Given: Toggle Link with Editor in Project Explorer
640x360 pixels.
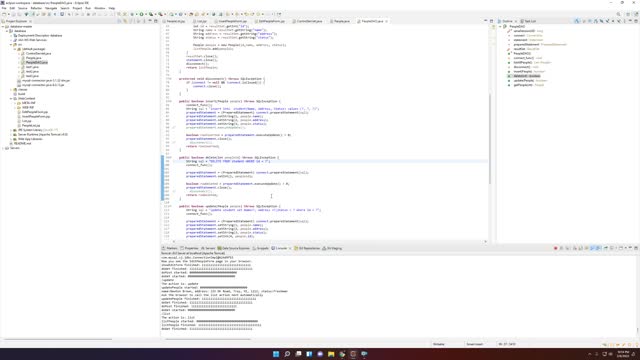Looking at the screenshot, I should [x=126, y=21].
